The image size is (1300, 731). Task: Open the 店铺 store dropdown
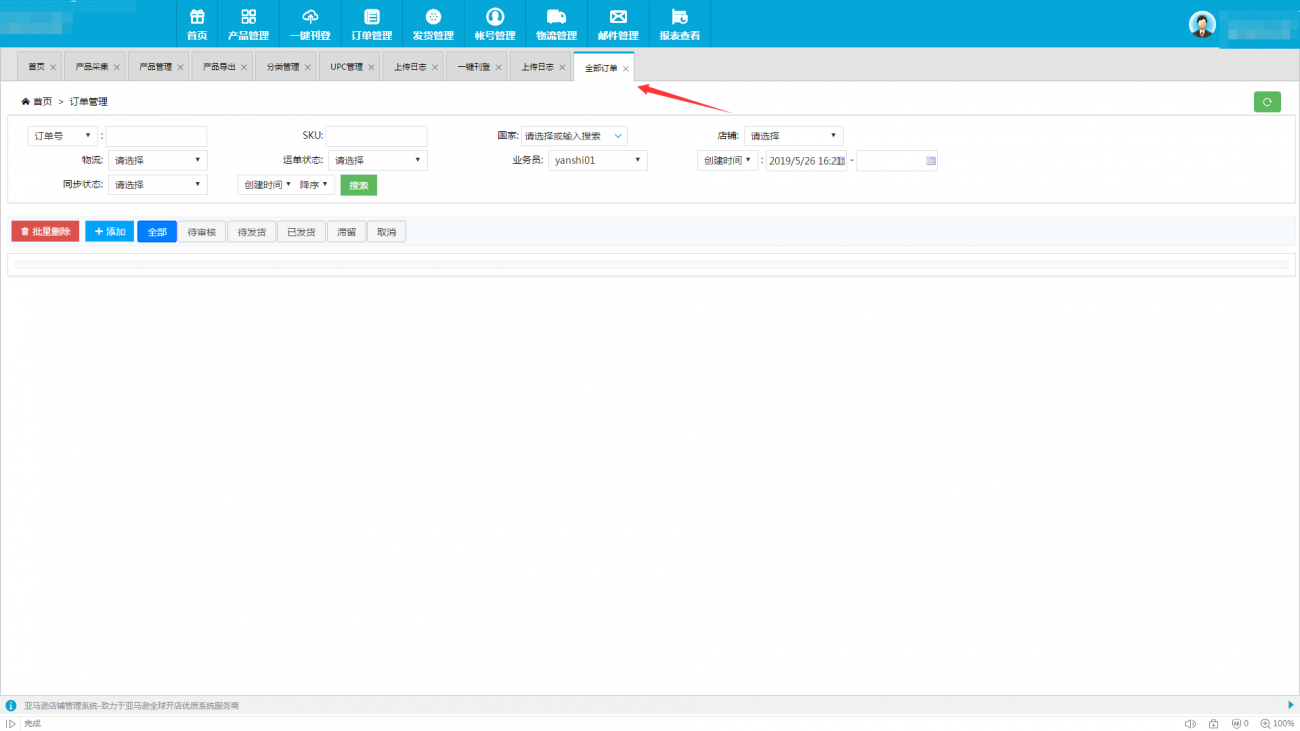793,136
